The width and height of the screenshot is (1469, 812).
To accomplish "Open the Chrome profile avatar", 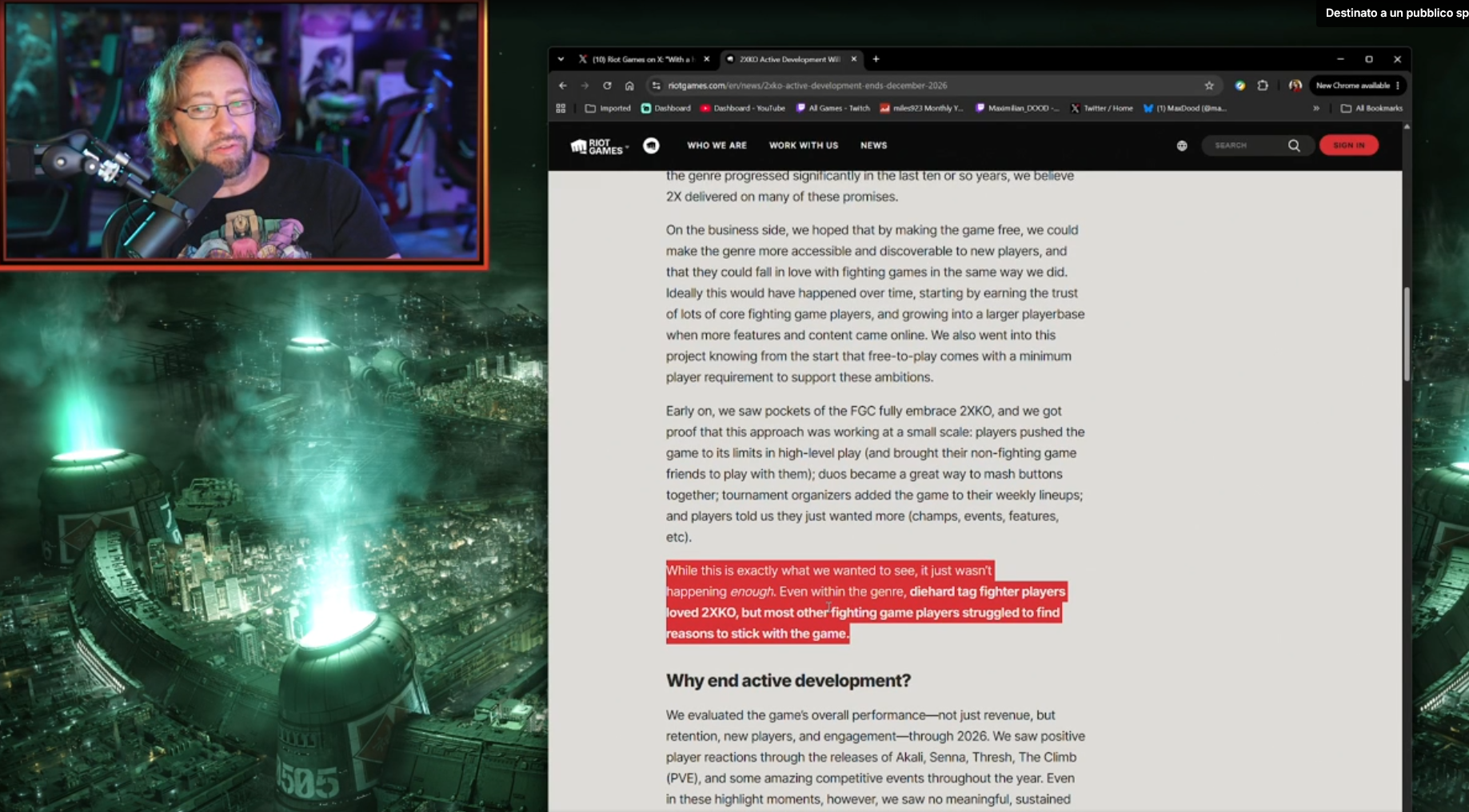I will click(1295, 86).
